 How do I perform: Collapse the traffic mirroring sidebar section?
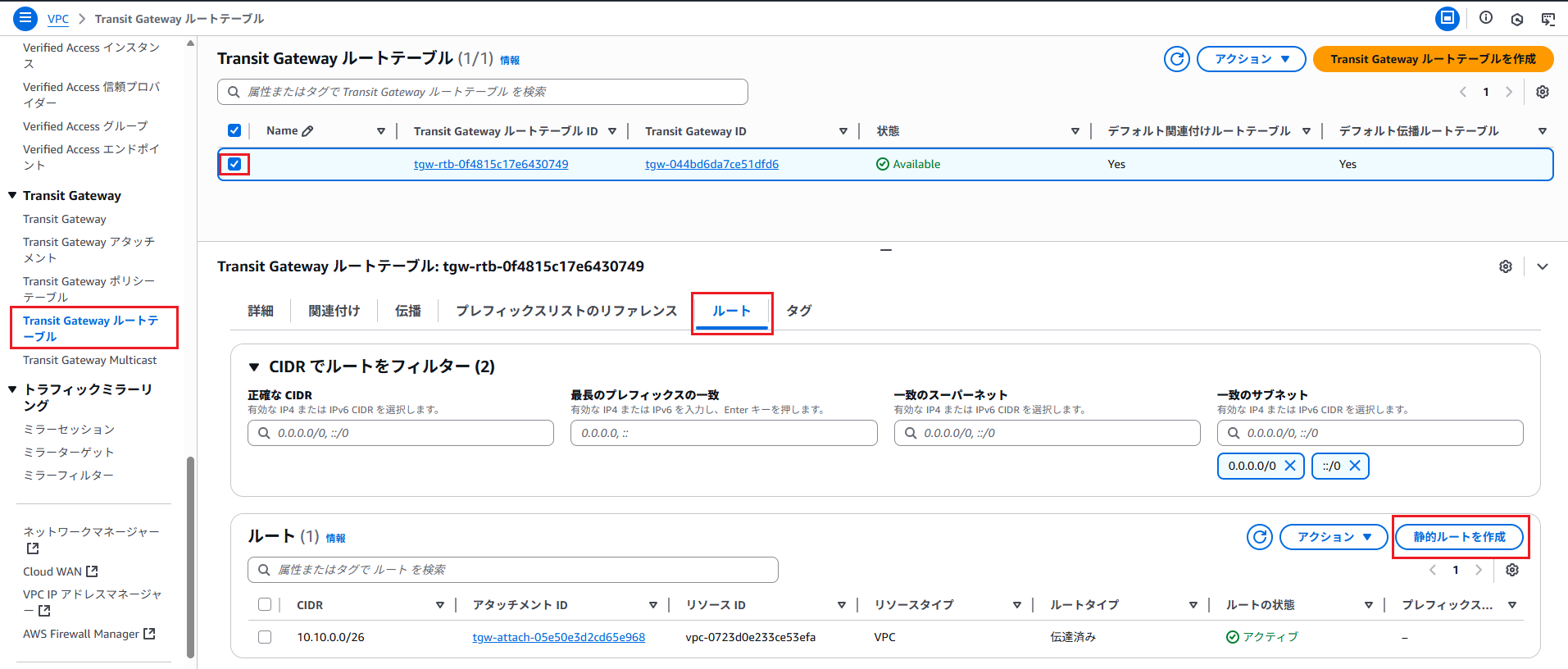(12, 389)
